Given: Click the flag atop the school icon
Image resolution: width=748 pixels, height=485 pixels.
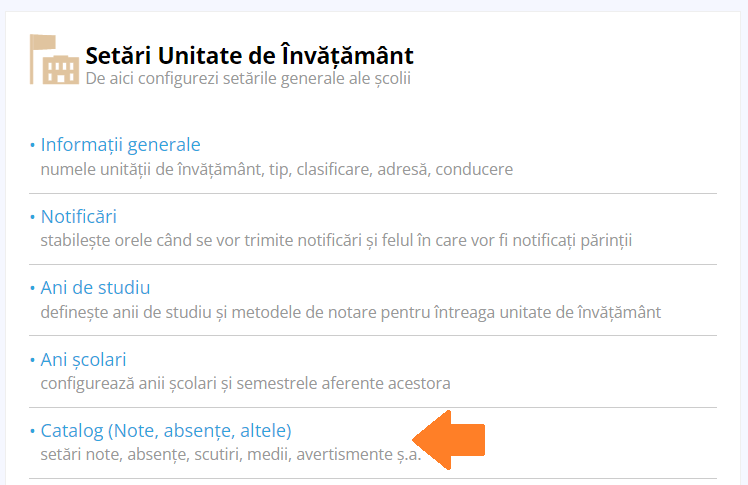Looking at the screenshot, I should click(x=43, y=42).
